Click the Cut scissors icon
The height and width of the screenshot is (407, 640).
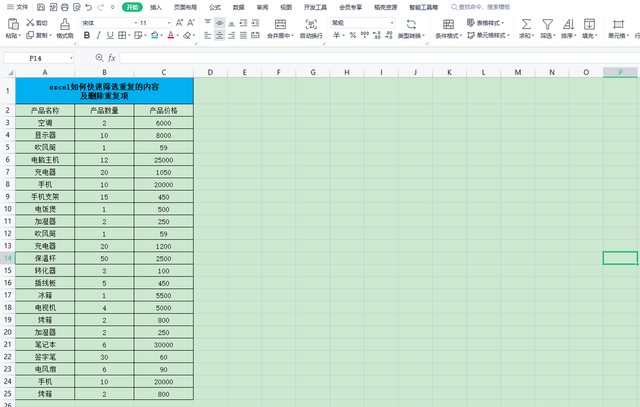[30, 22]
